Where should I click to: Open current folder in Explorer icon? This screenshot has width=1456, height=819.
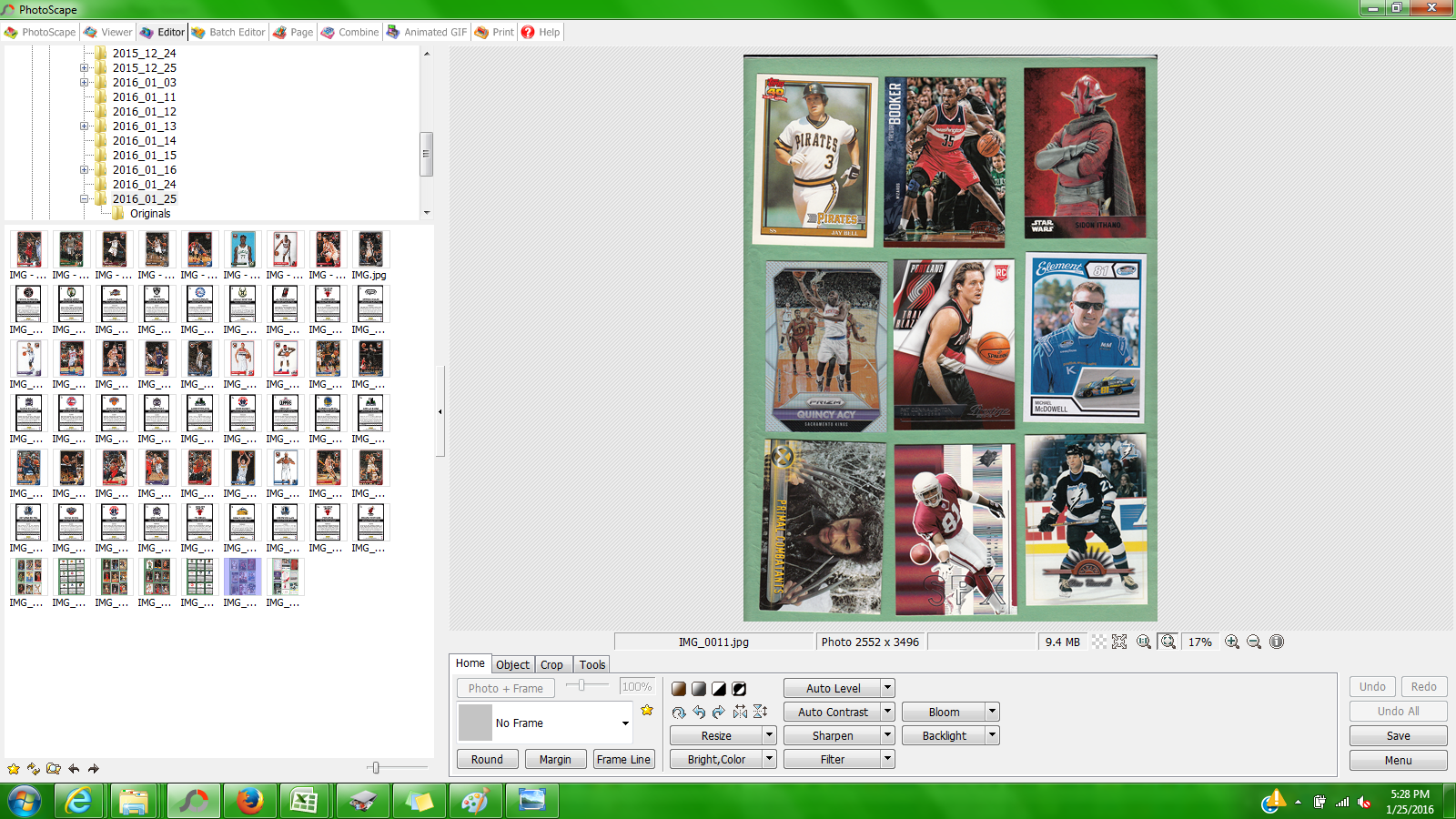(x=54, y=769)
